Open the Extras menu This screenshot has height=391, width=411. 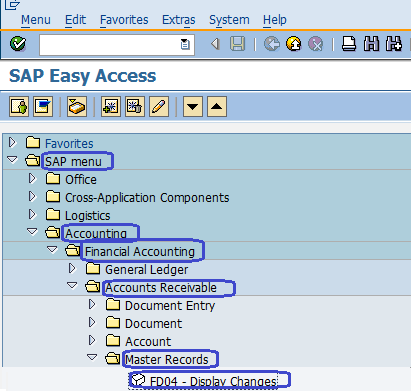179,20
